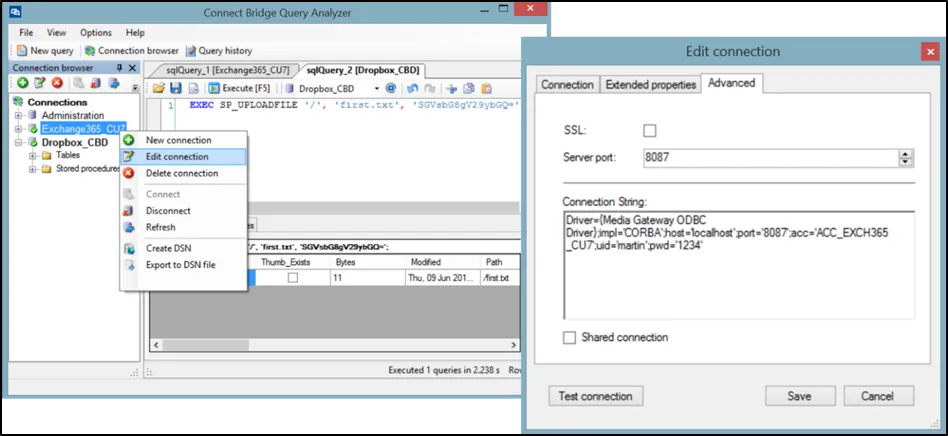Enable the SSL checkbox
The height and width of the screenshot is (436, 948).
tap(650, 131)
